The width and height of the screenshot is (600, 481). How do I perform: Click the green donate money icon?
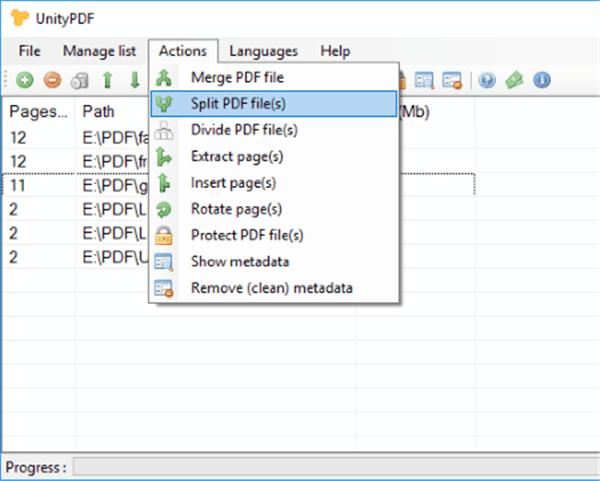tap(514, 80)
